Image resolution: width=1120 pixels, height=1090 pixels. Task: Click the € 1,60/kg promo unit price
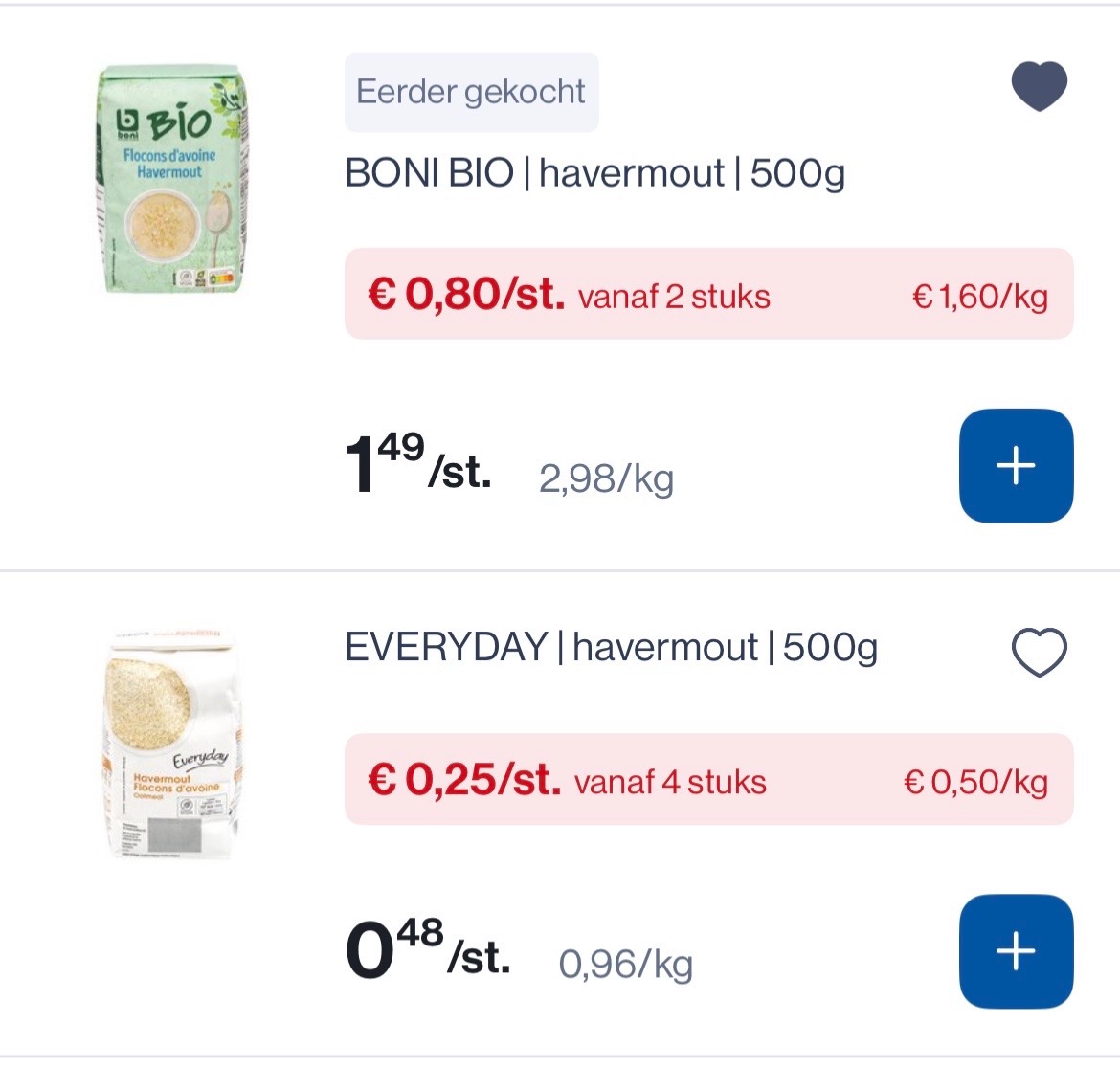[981, 298]
